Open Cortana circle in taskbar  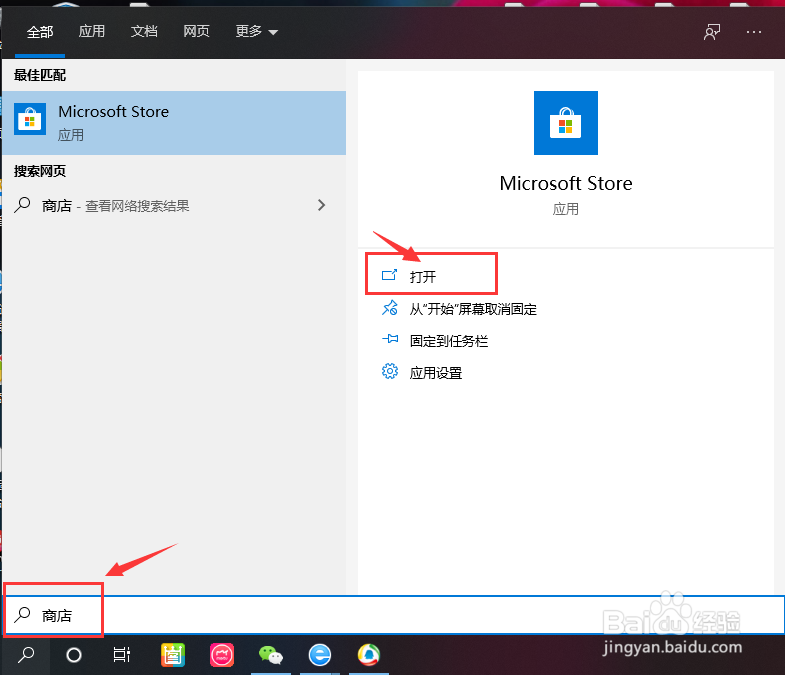coord(74,655)
